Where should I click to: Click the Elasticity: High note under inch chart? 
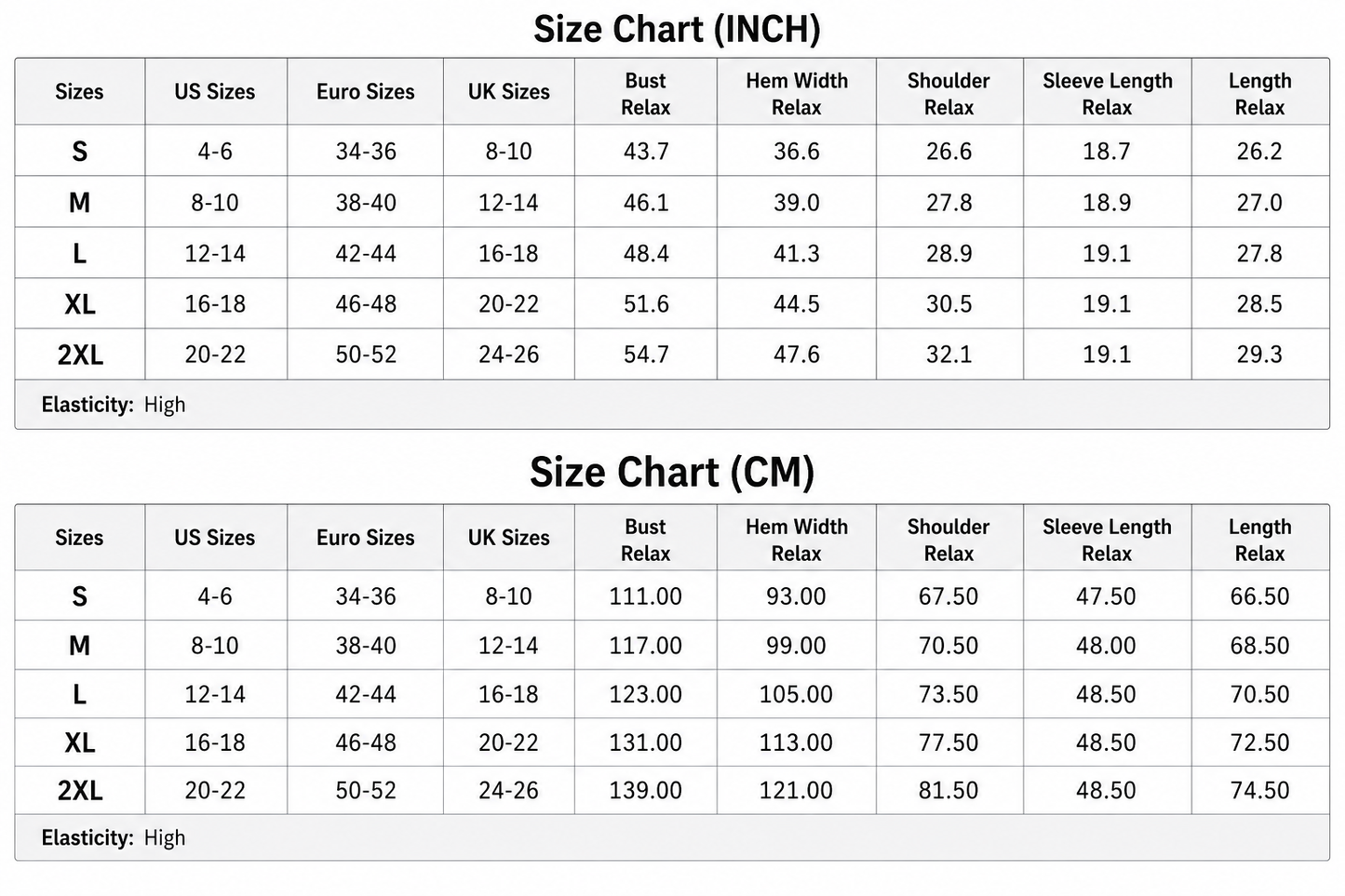[114, 405]
